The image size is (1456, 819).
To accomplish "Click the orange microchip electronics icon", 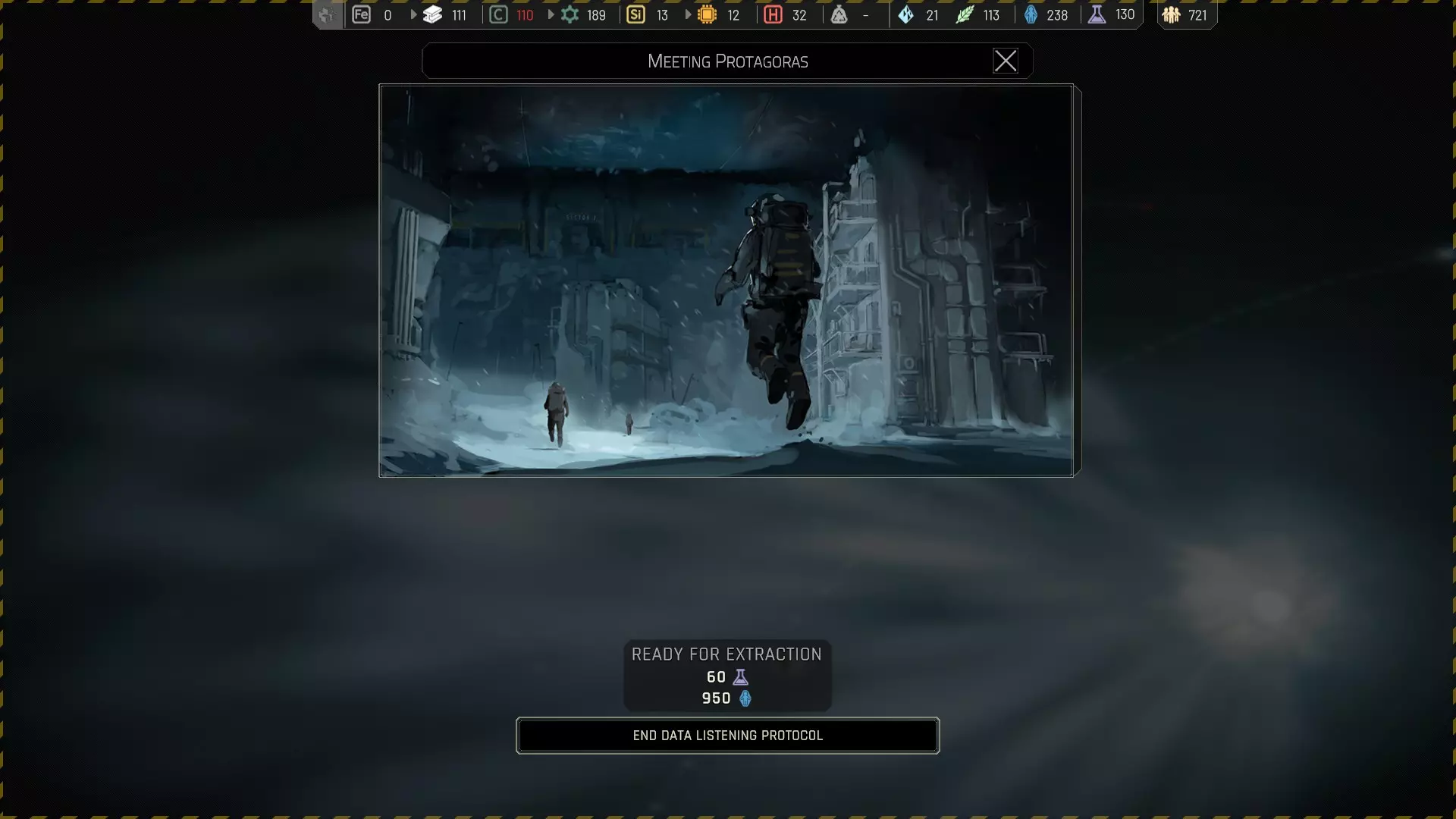I will pyautogui.click(x=707, y=14).
